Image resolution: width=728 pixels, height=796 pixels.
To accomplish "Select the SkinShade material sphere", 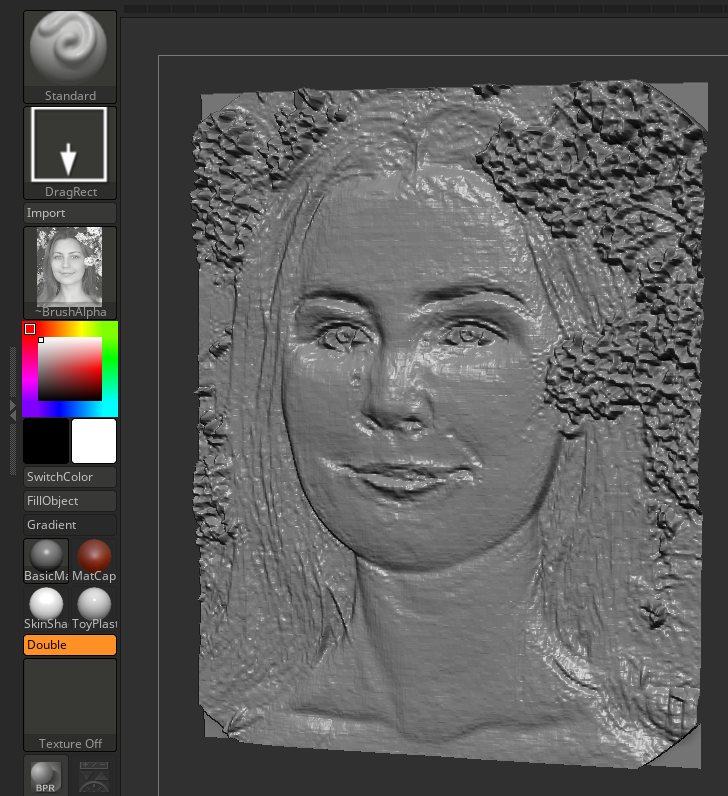I will pos(46,604).
